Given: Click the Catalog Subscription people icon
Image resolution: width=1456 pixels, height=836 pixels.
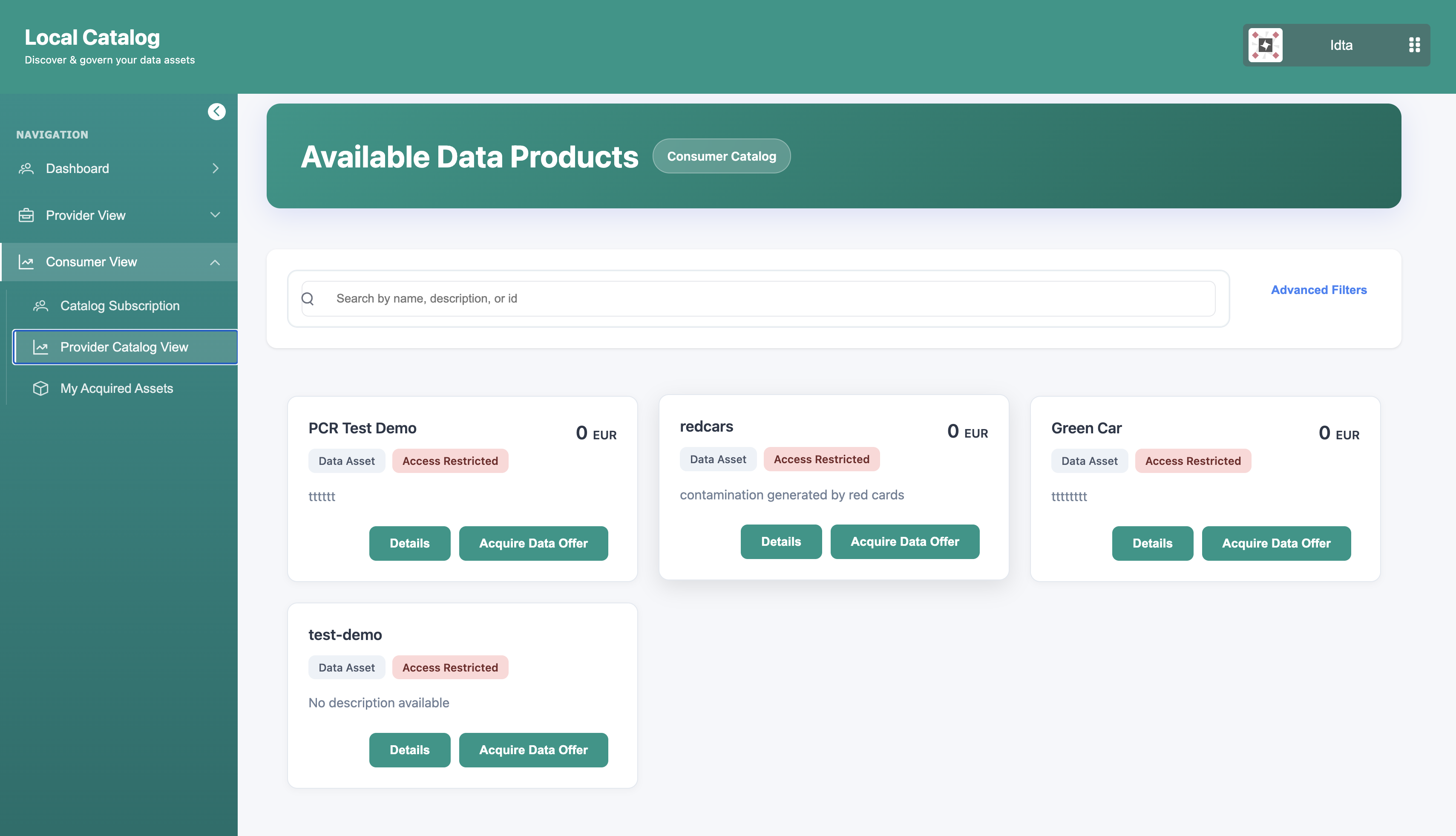Looking at the screenshot, I should point(41,306).
